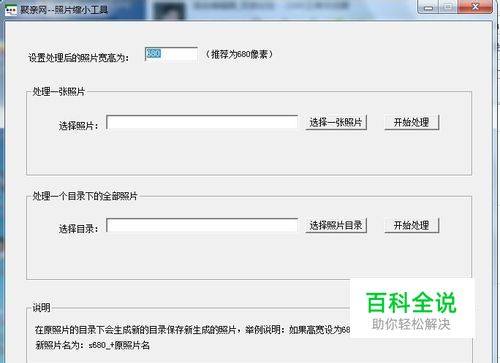
Task: Minimize the 照片缩小工具 window
Action: pos(429,7)
